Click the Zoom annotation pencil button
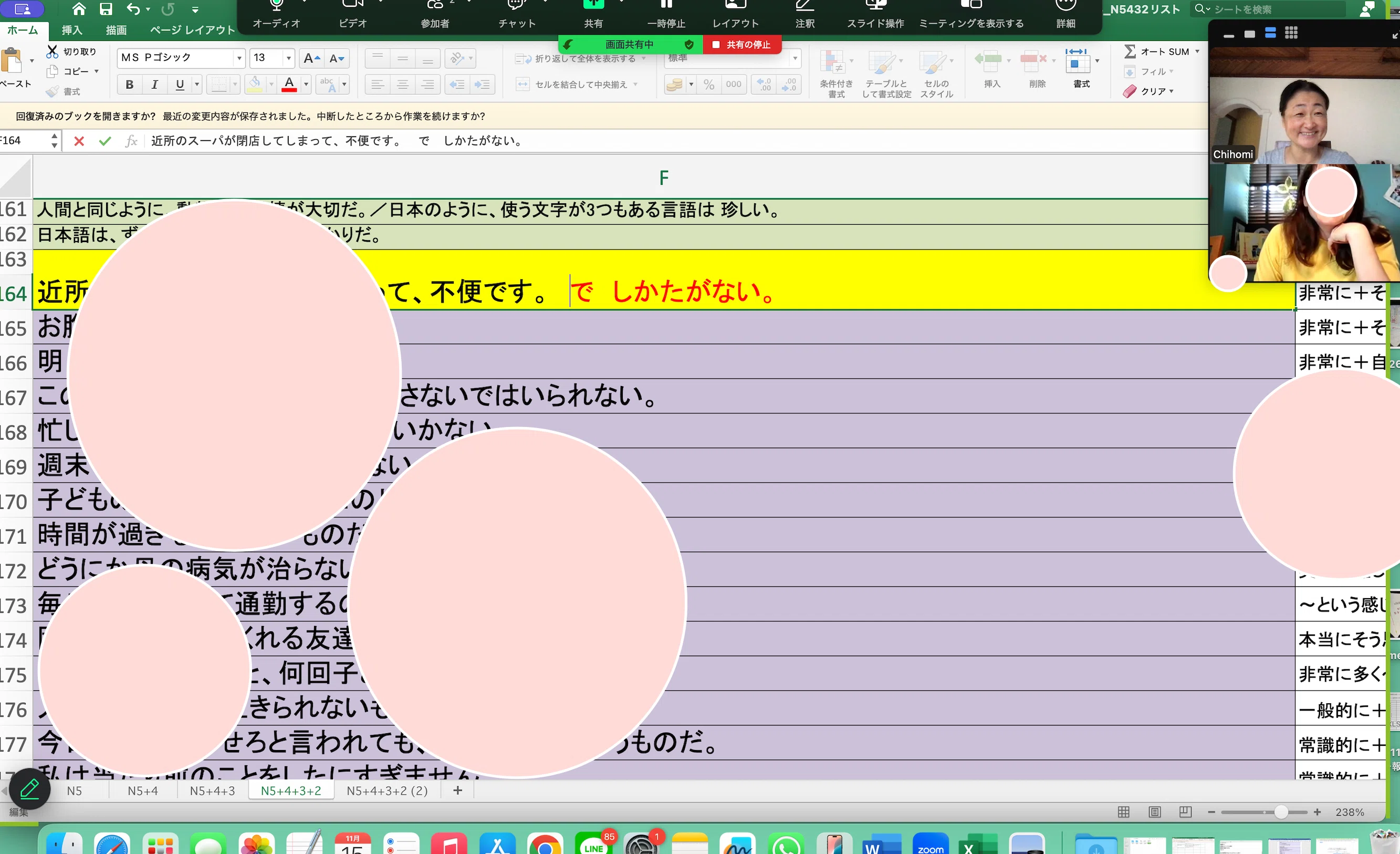Image resolution: width=1400 pixels, height=854 pixels. coord(29,789)
